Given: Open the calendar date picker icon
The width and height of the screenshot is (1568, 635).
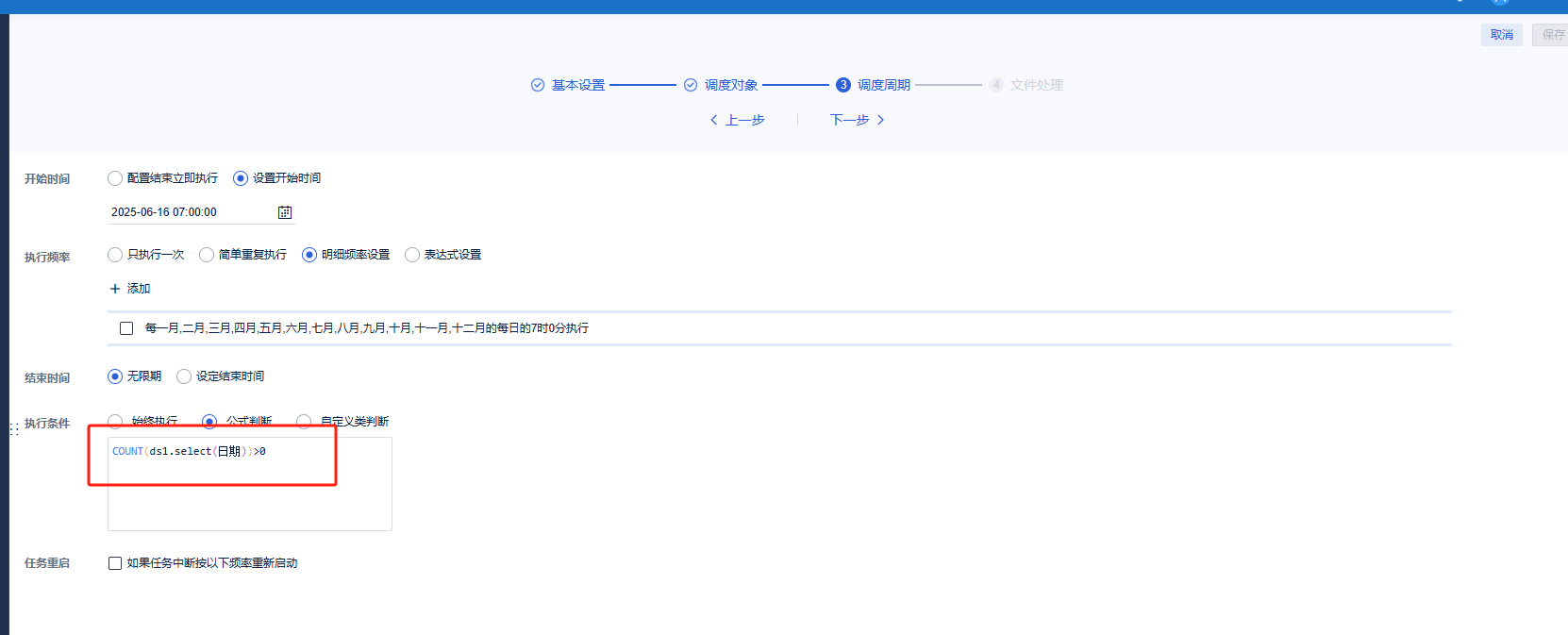Looking at the screenshot, I should point(285,212).
